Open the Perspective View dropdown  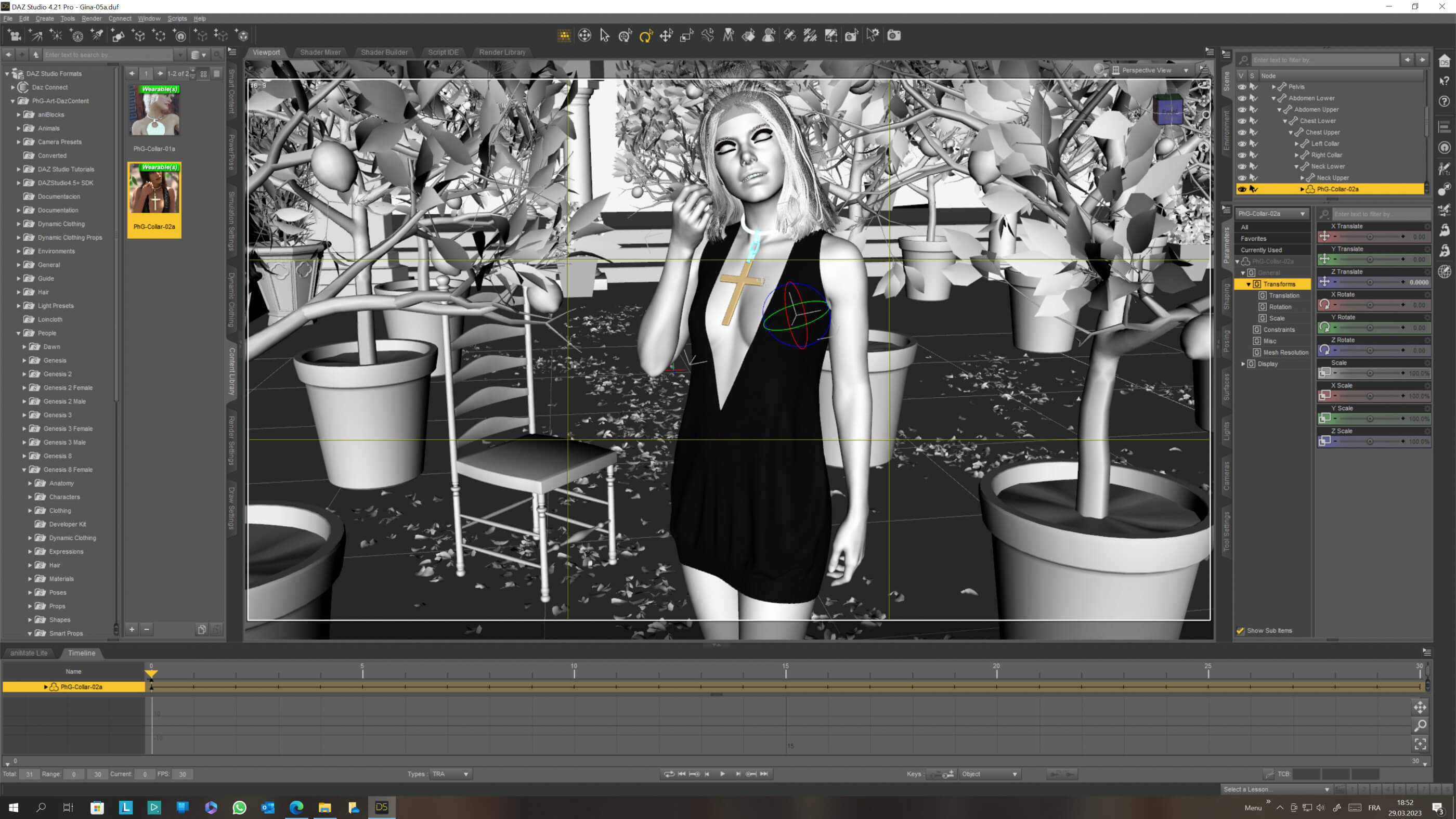1153,70
